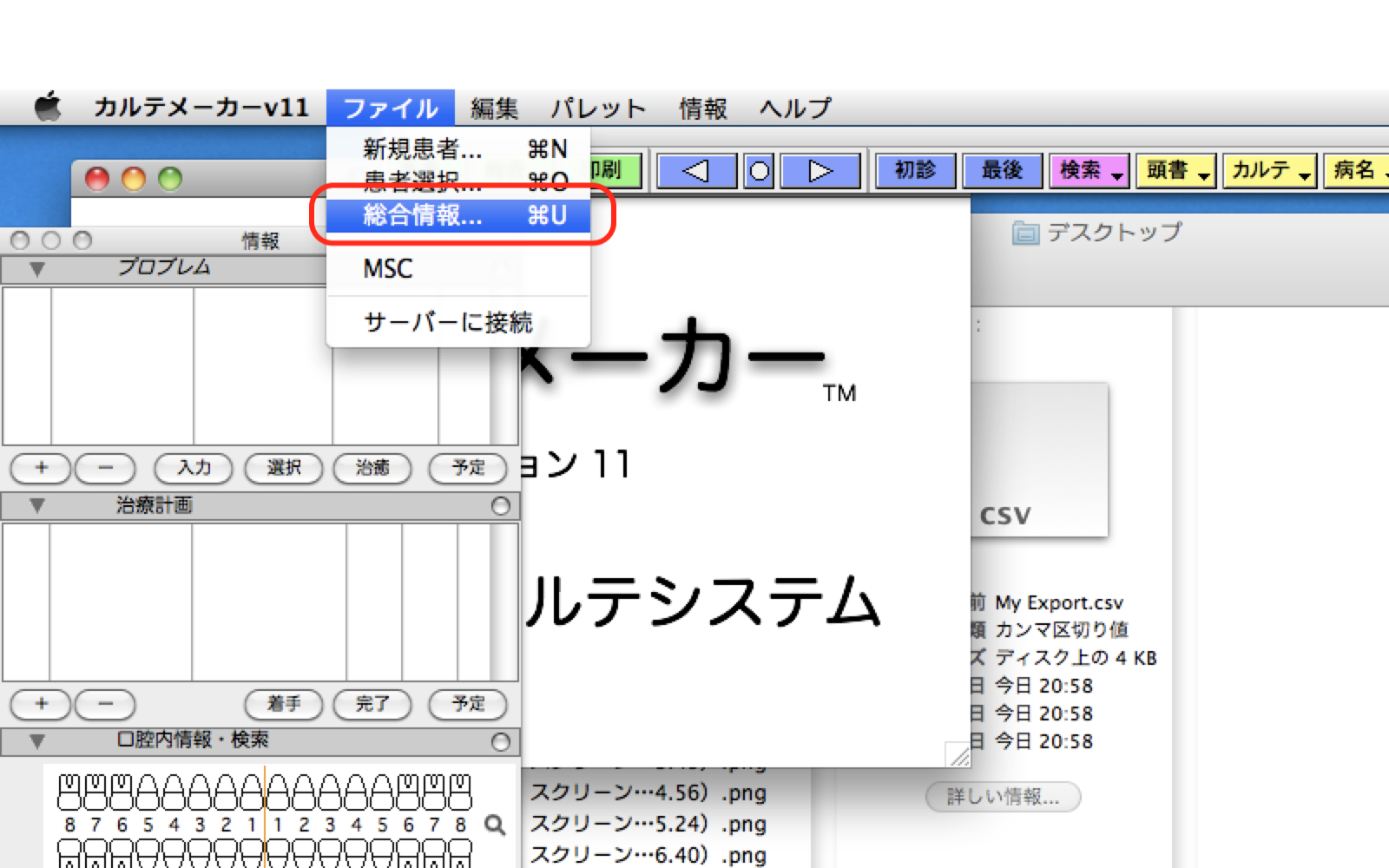This screenshot has height=868, width=1389.
Task: Open the 検索 dropdown button
Action: coord(1089,171)
